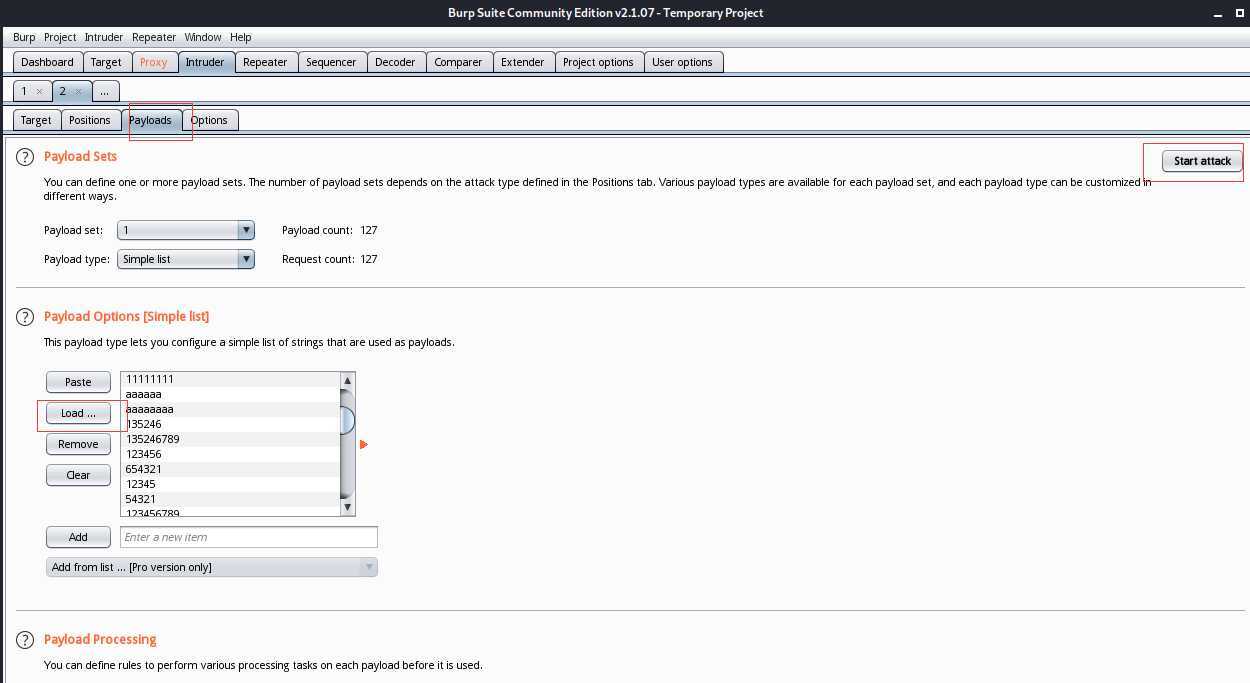Image resolution: width=1250 pixels, height=683 pixels.
Task: Open Payload Processing help icon
Action: tap(25, 640)
